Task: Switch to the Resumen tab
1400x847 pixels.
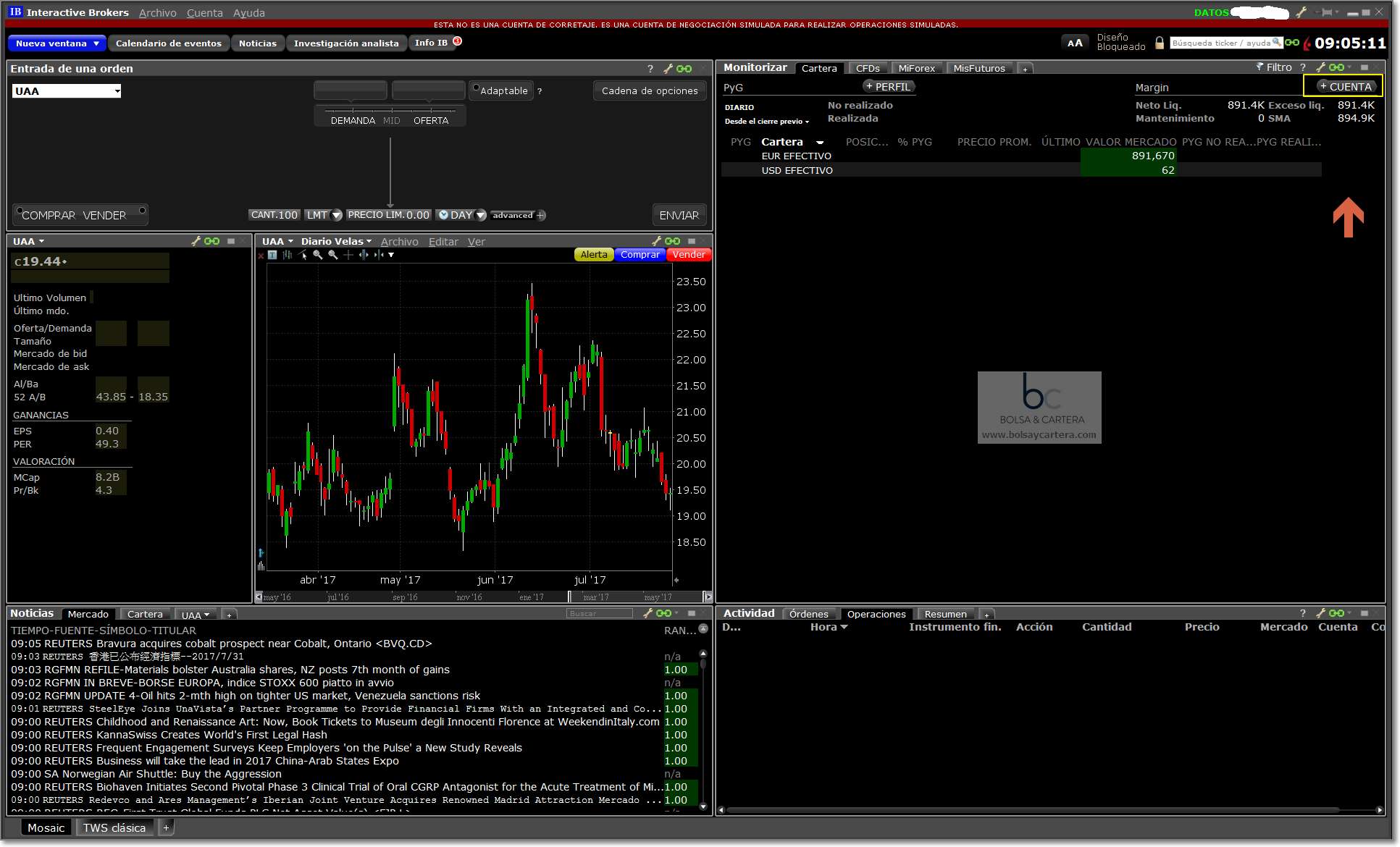Action: (945, 614)
